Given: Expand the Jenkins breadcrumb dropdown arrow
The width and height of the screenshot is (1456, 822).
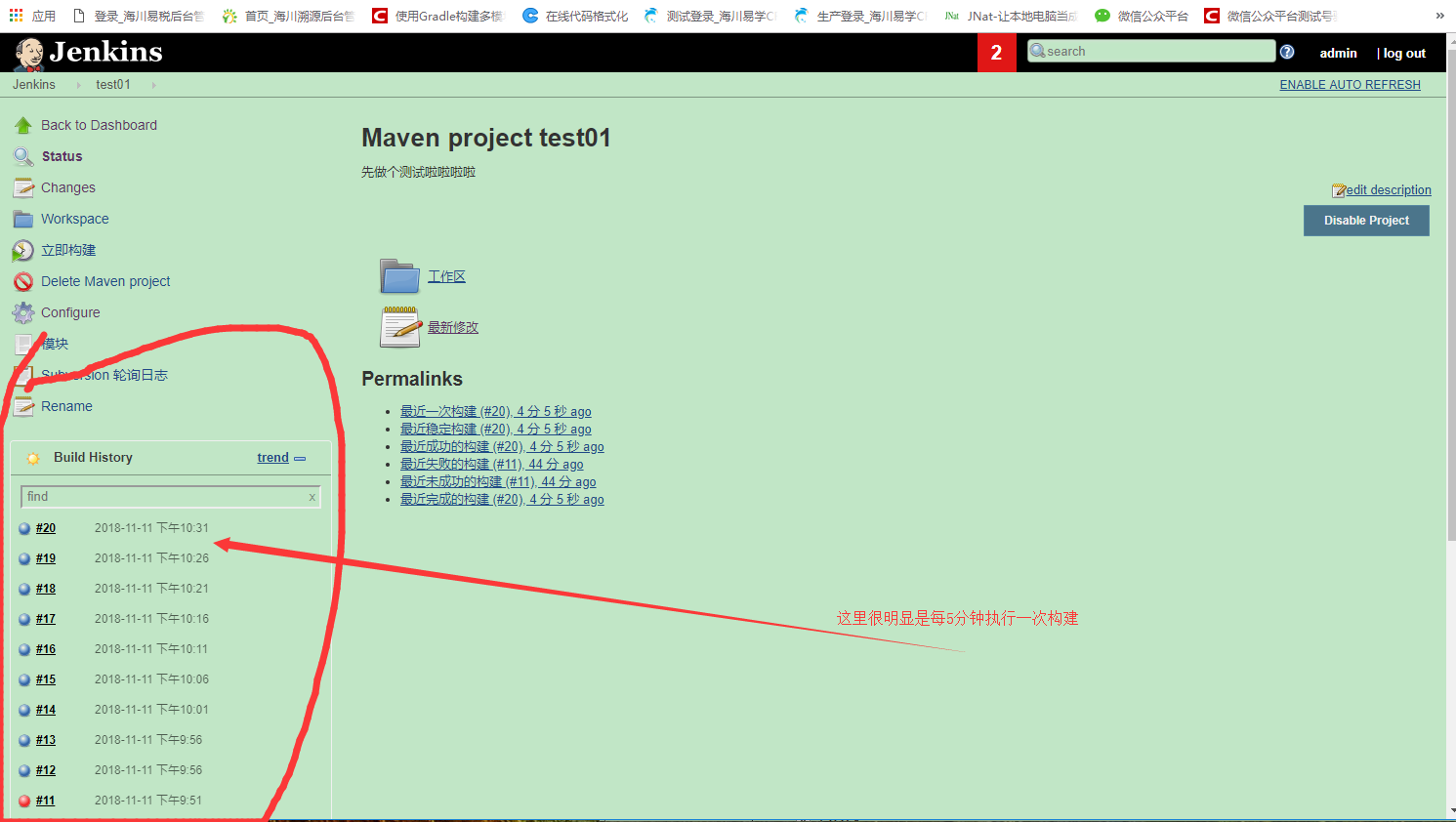Looking at the screenshot, I should coord(78,85).
